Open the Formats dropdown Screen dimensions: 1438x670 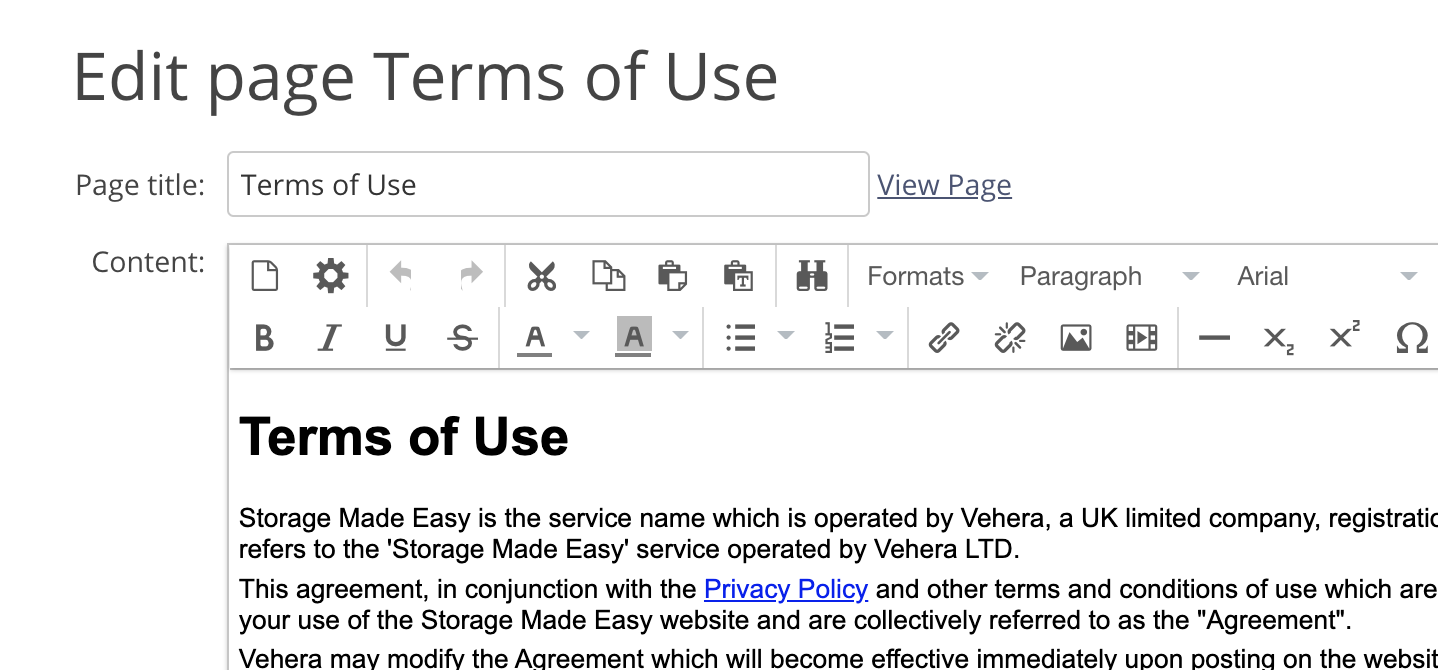pyautogui.click(x=926, y=276)
